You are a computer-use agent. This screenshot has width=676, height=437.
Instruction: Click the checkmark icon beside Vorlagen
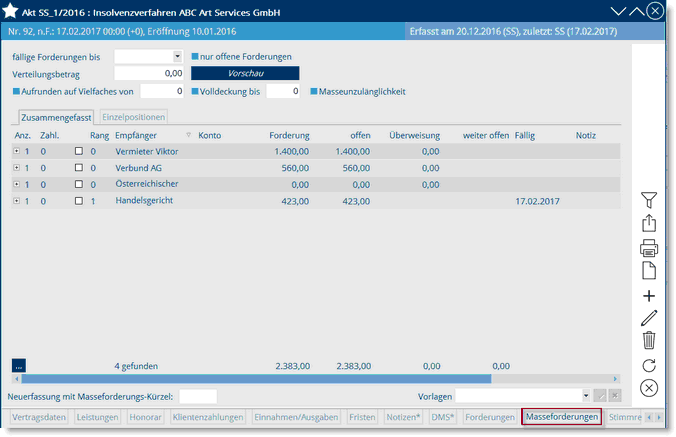pyautogui.click(x=600, y=396)
